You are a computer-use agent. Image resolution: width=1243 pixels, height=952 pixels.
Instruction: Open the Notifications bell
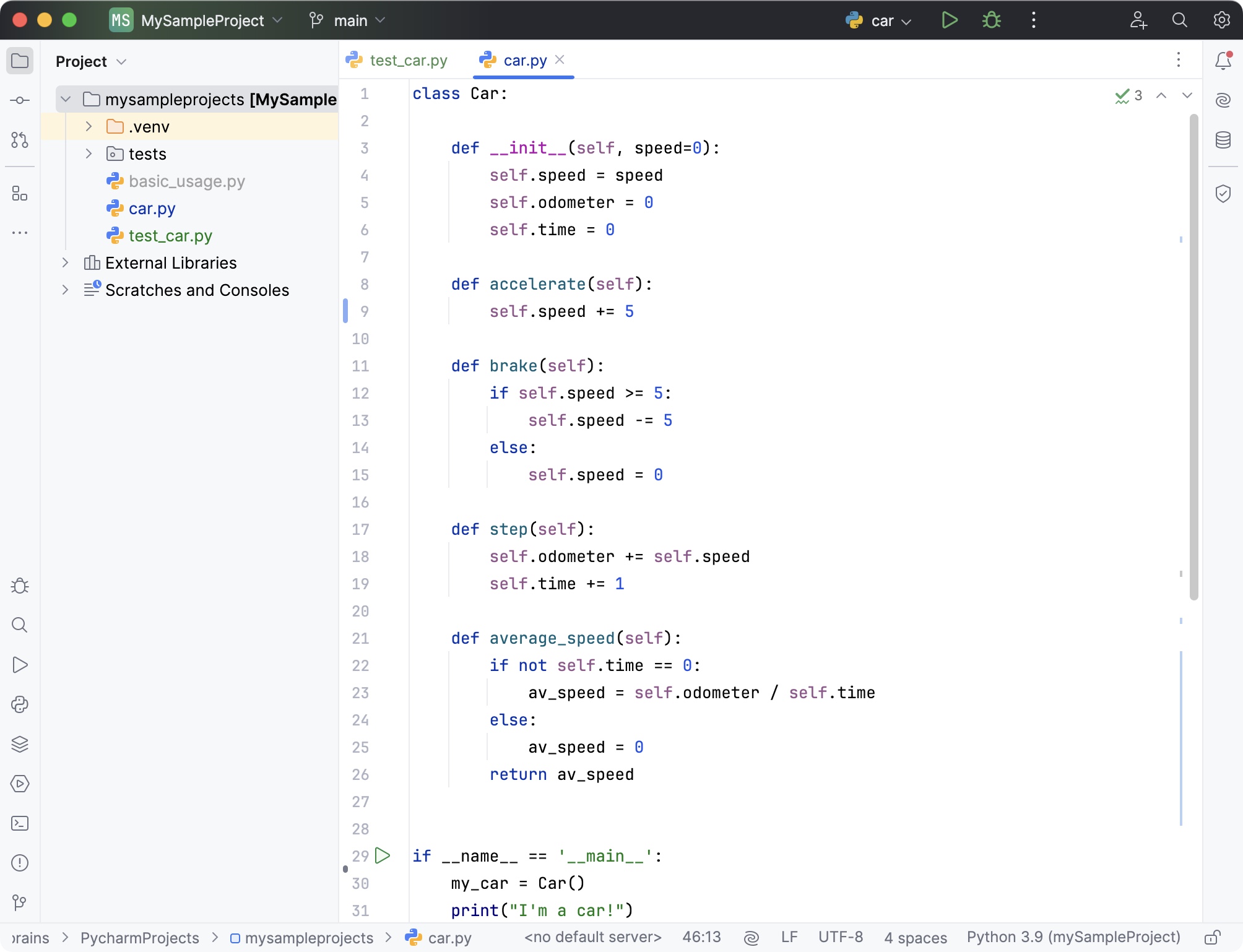click(1223, 60)
